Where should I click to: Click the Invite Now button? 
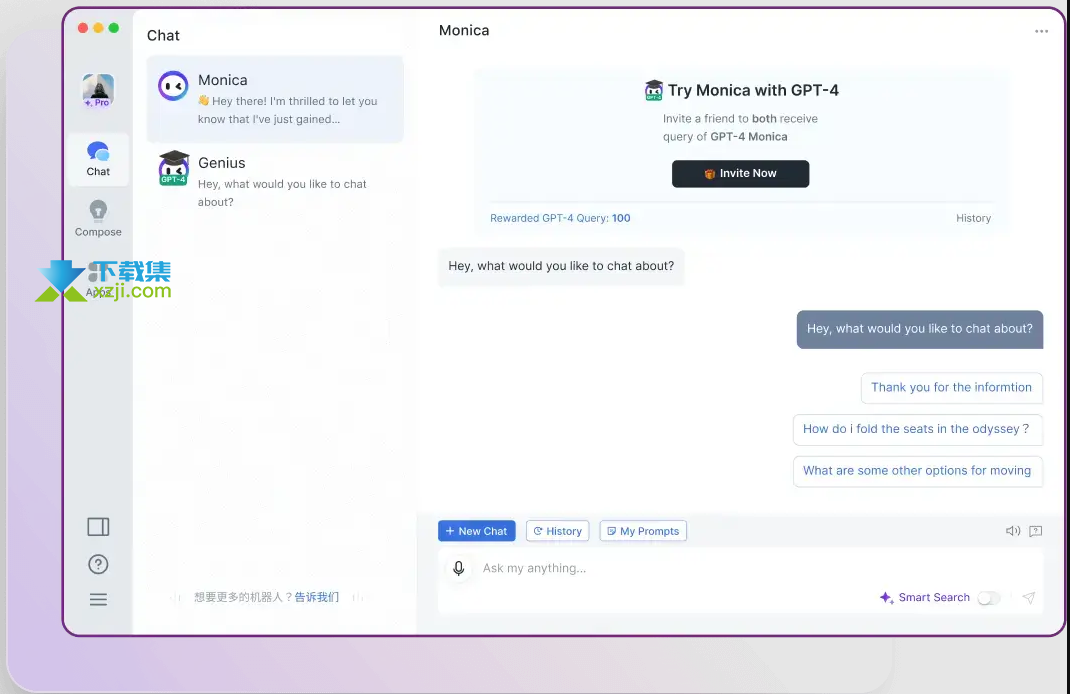(740, 173)
